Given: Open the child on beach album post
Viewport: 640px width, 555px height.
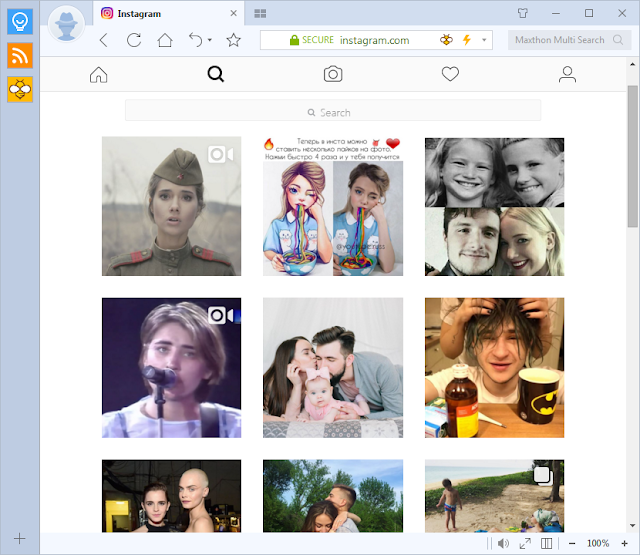Looking at the screenshot, I should click(494, 496).
